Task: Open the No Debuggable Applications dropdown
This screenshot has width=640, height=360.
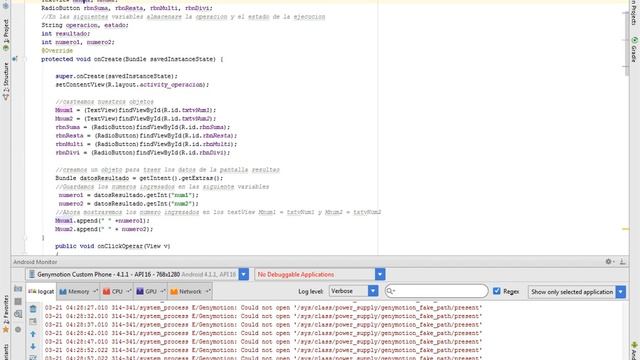Action: coord(380,274)
